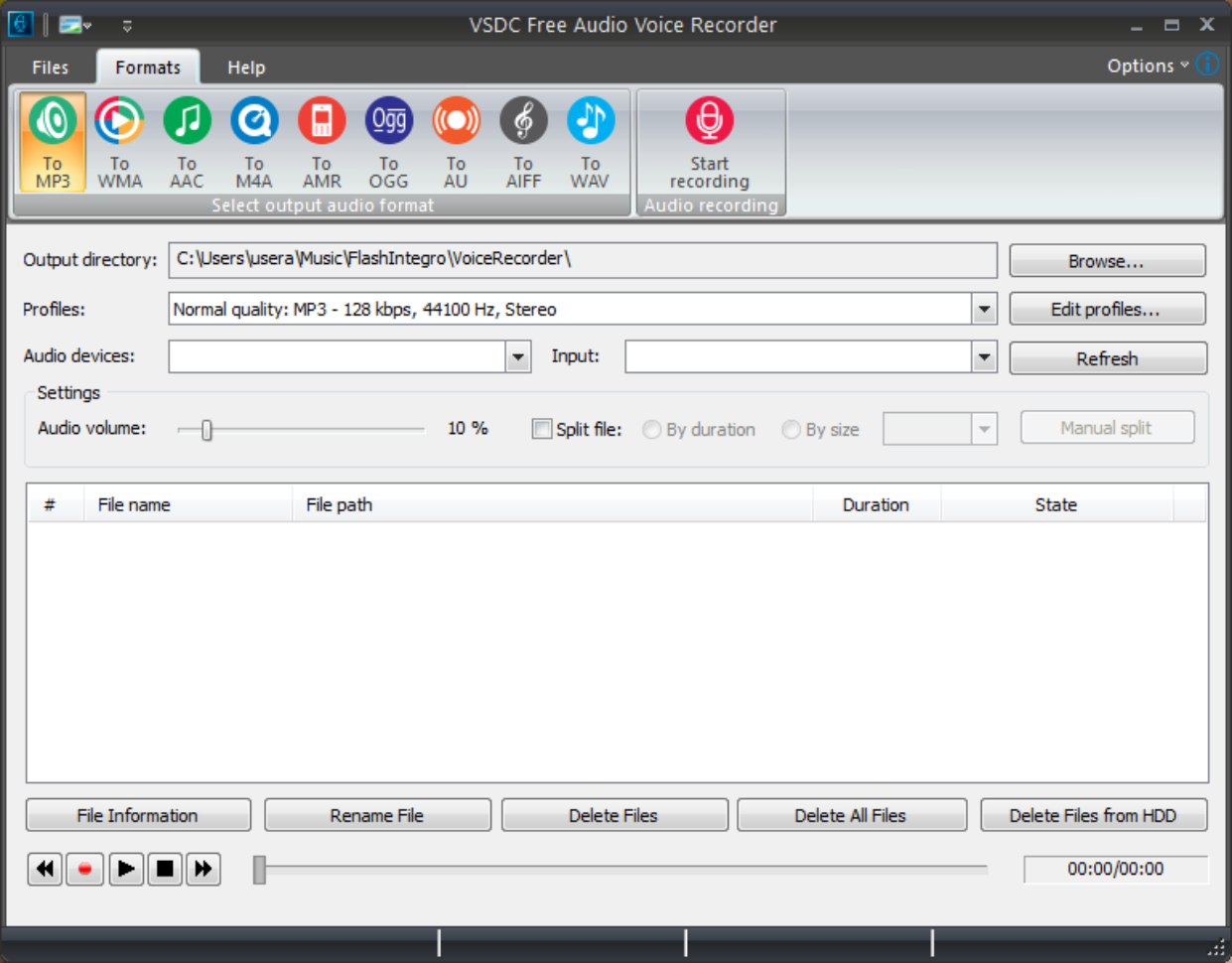Click the Delete Files button
This screenshot has height=963, width=1232.
pyautogui.click(x=614, y=815)
